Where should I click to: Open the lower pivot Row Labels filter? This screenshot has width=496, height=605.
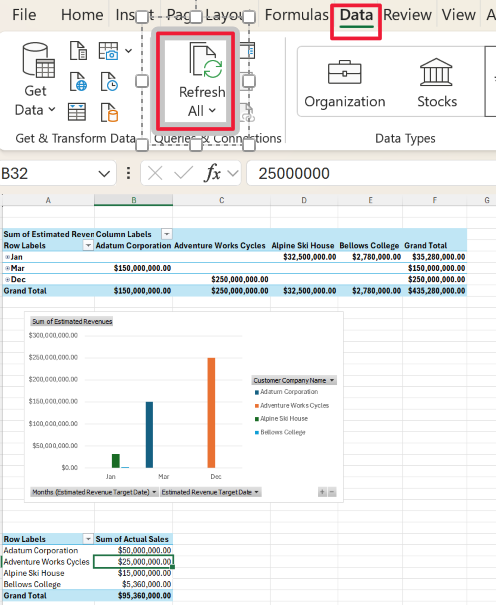point(88,539)
